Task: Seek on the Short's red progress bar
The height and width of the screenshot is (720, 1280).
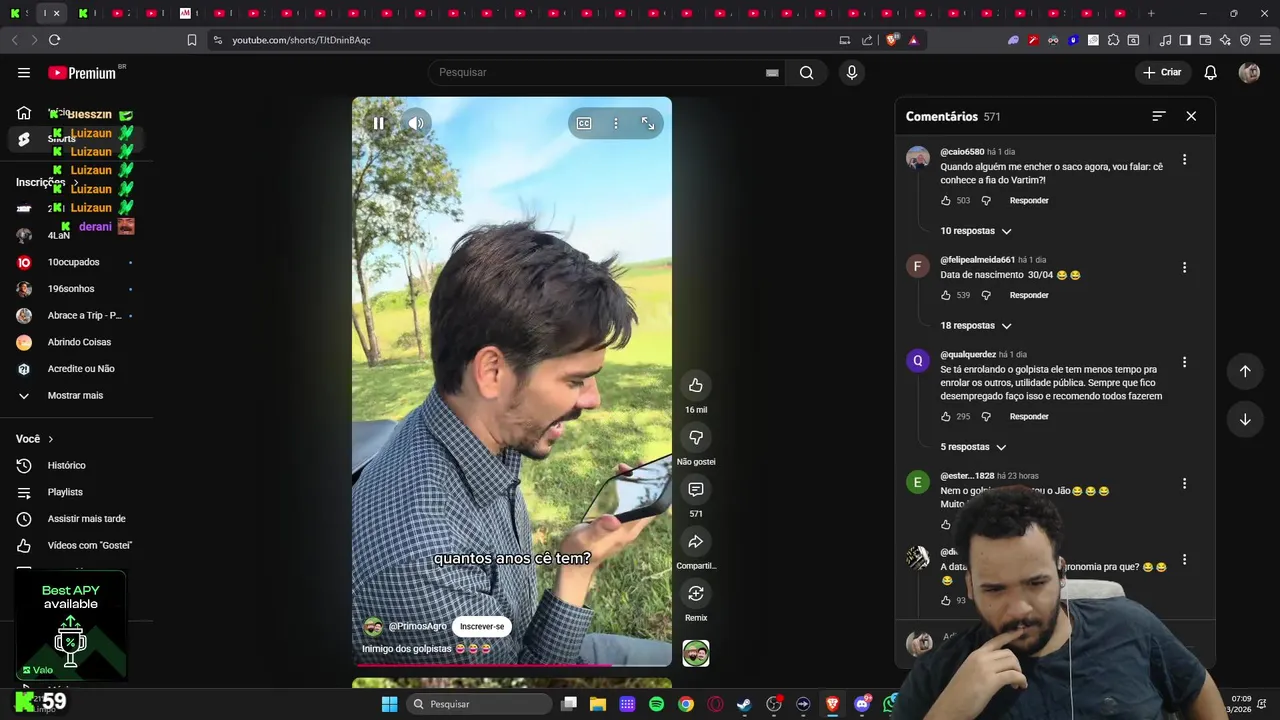Action: tap(512, 664)
